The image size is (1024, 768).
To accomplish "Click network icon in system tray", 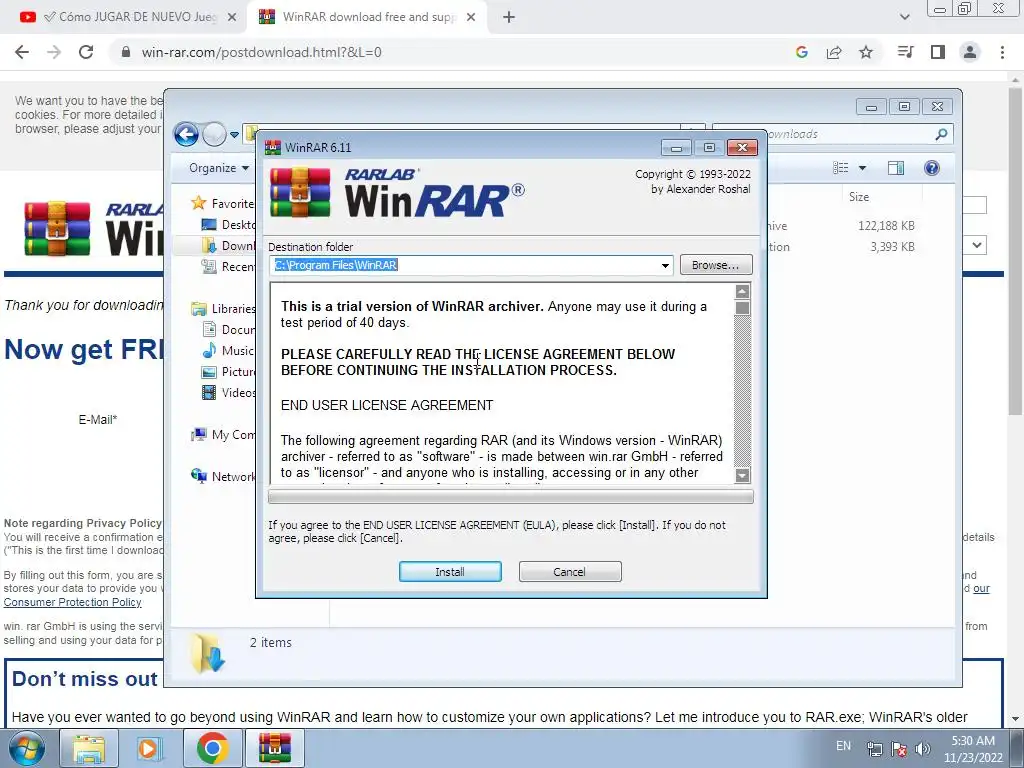I will tap(874, 749).
